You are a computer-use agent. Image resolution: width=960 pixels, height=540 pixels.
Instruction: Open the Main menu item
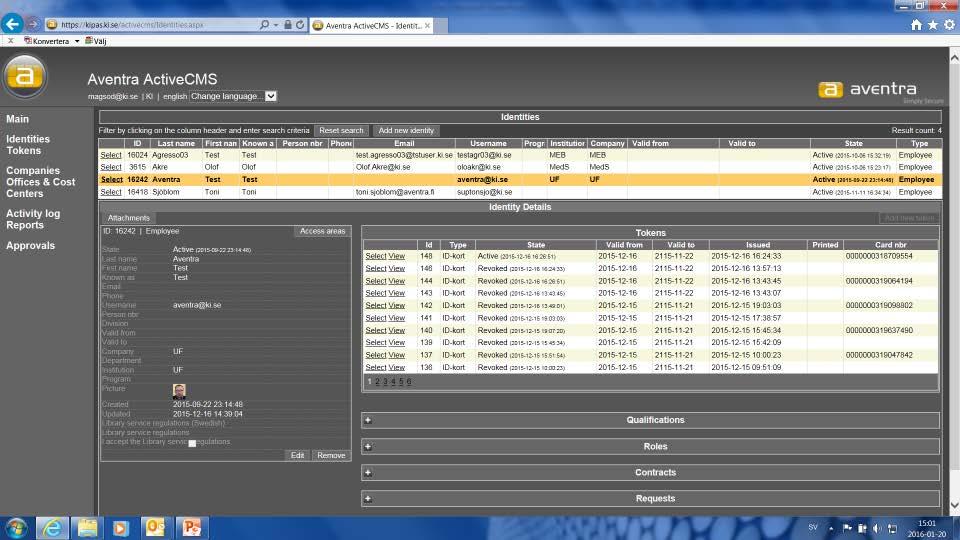pos(17,119)
